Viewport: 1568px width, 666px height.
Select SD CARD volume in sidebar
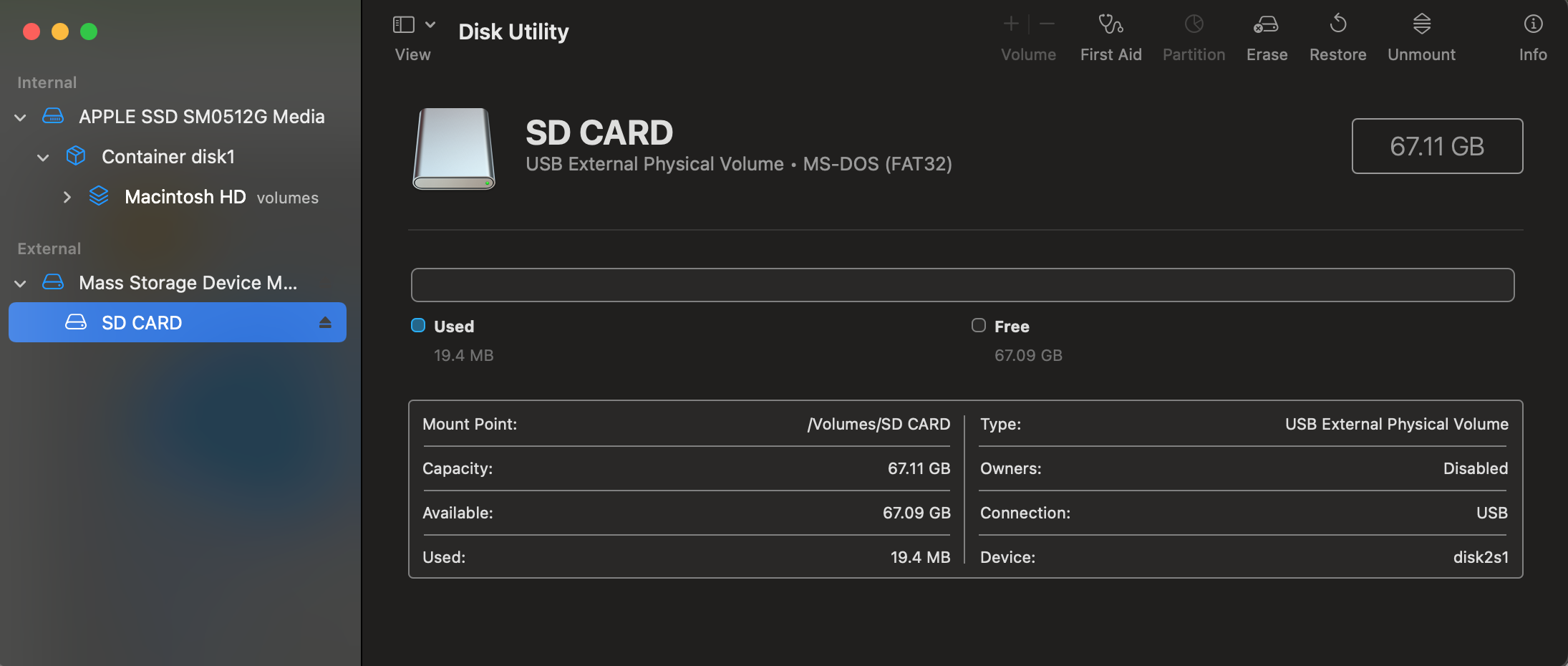coord(178,322)
